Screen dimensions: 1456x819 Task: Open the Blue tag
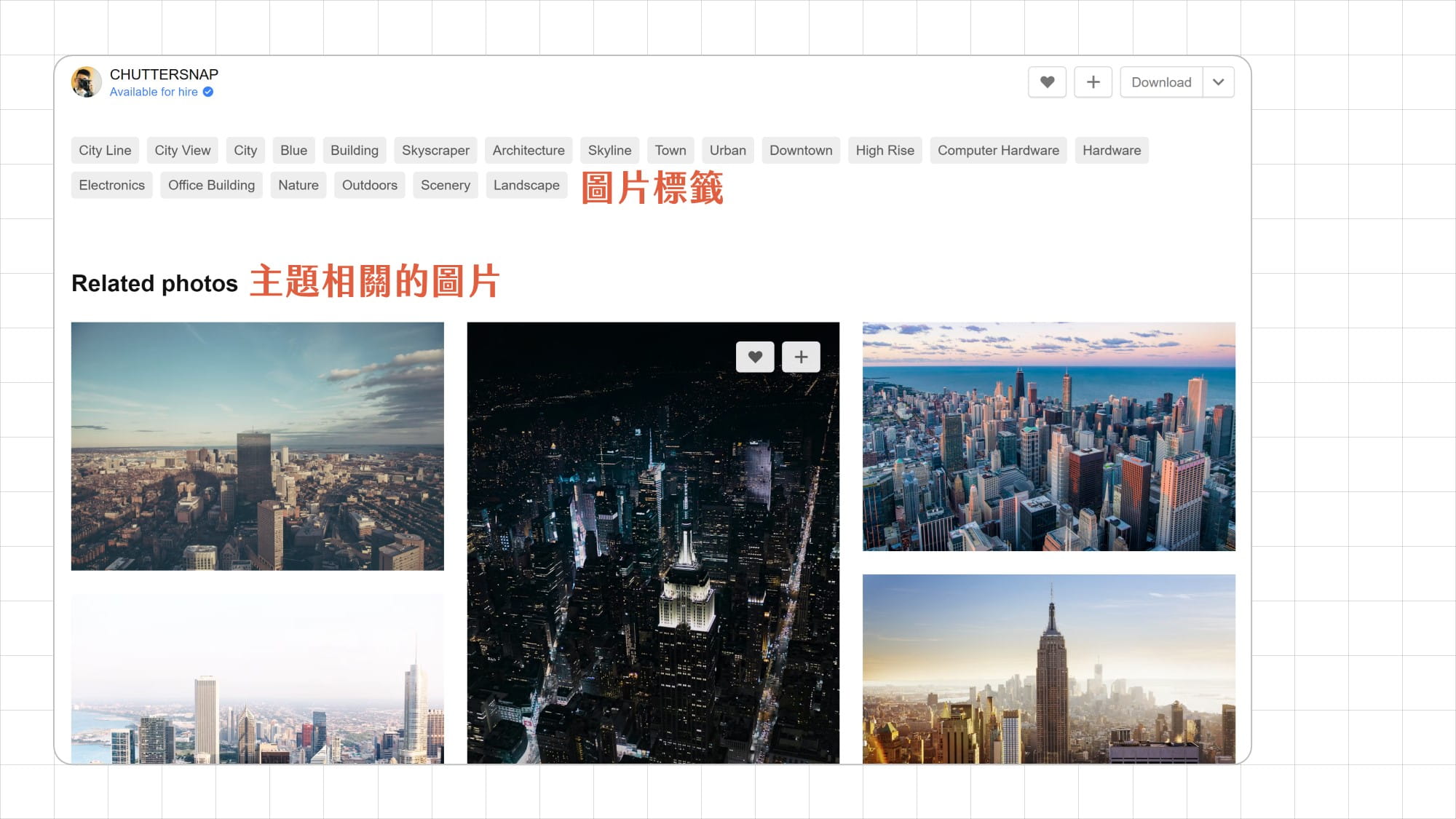point(294,150)
